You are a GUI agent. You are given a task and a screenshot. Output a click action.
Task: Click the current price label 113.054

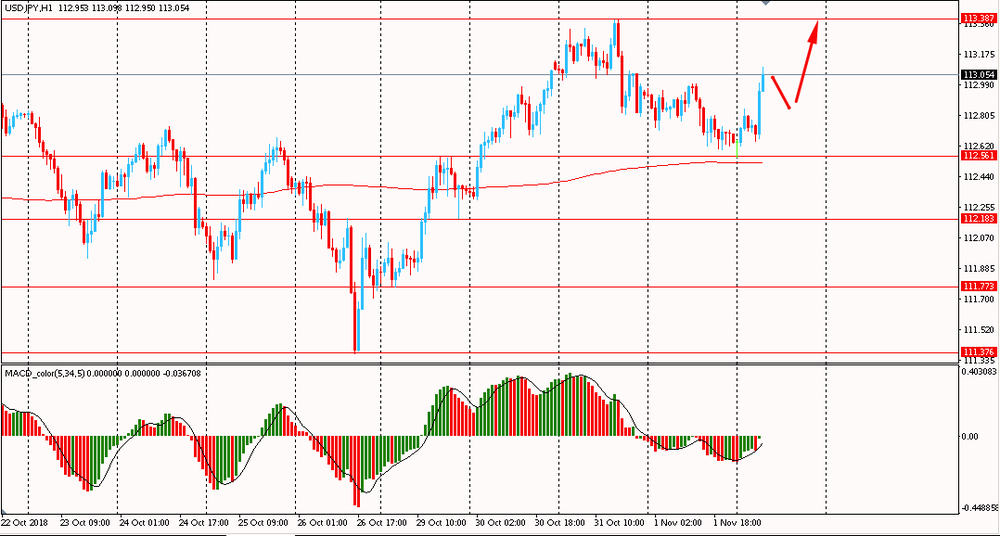(979, 75)
